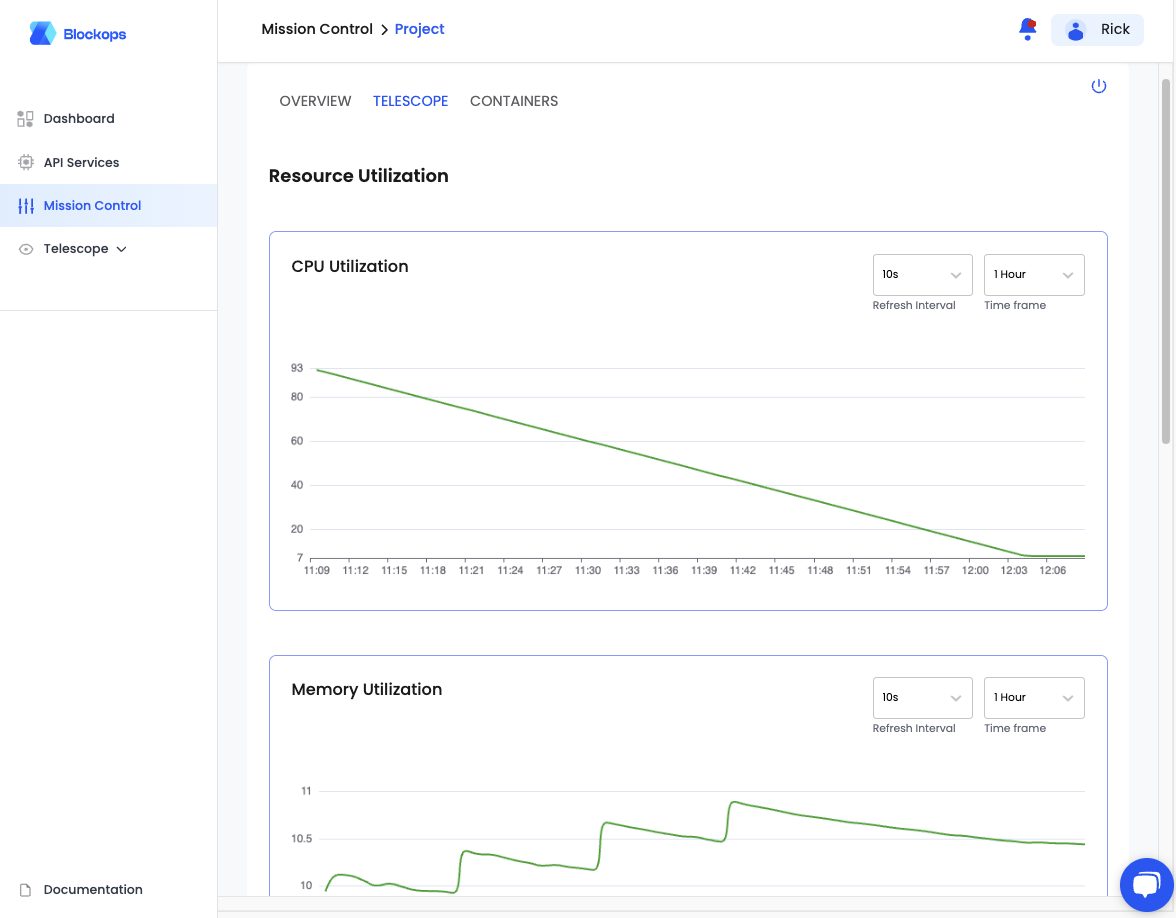Open the notification bell

(1028, 29)
